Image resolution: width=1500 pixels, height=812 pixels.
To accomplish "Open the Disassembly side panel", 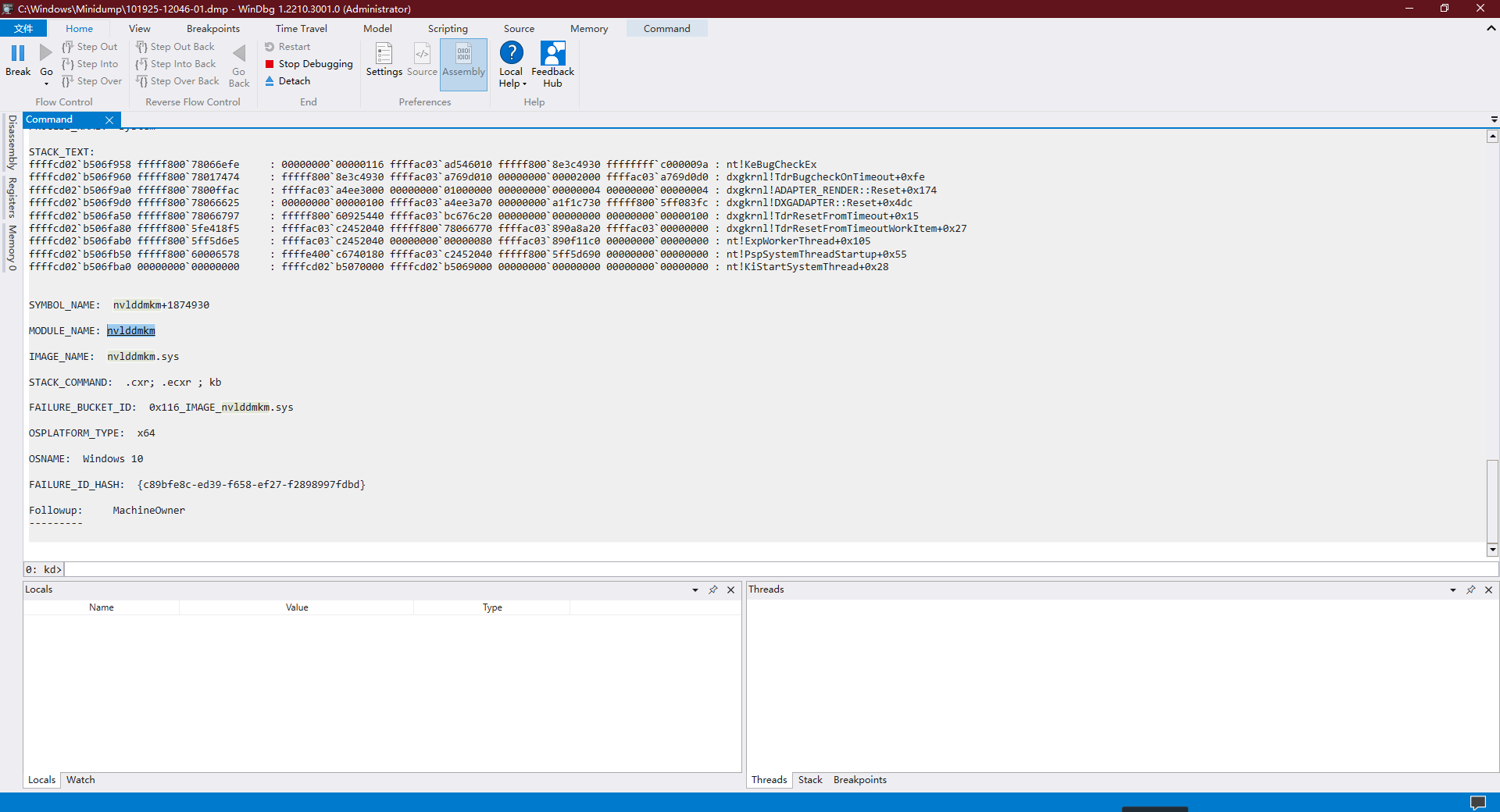I will pyautogui.click(x=12, y=143).
